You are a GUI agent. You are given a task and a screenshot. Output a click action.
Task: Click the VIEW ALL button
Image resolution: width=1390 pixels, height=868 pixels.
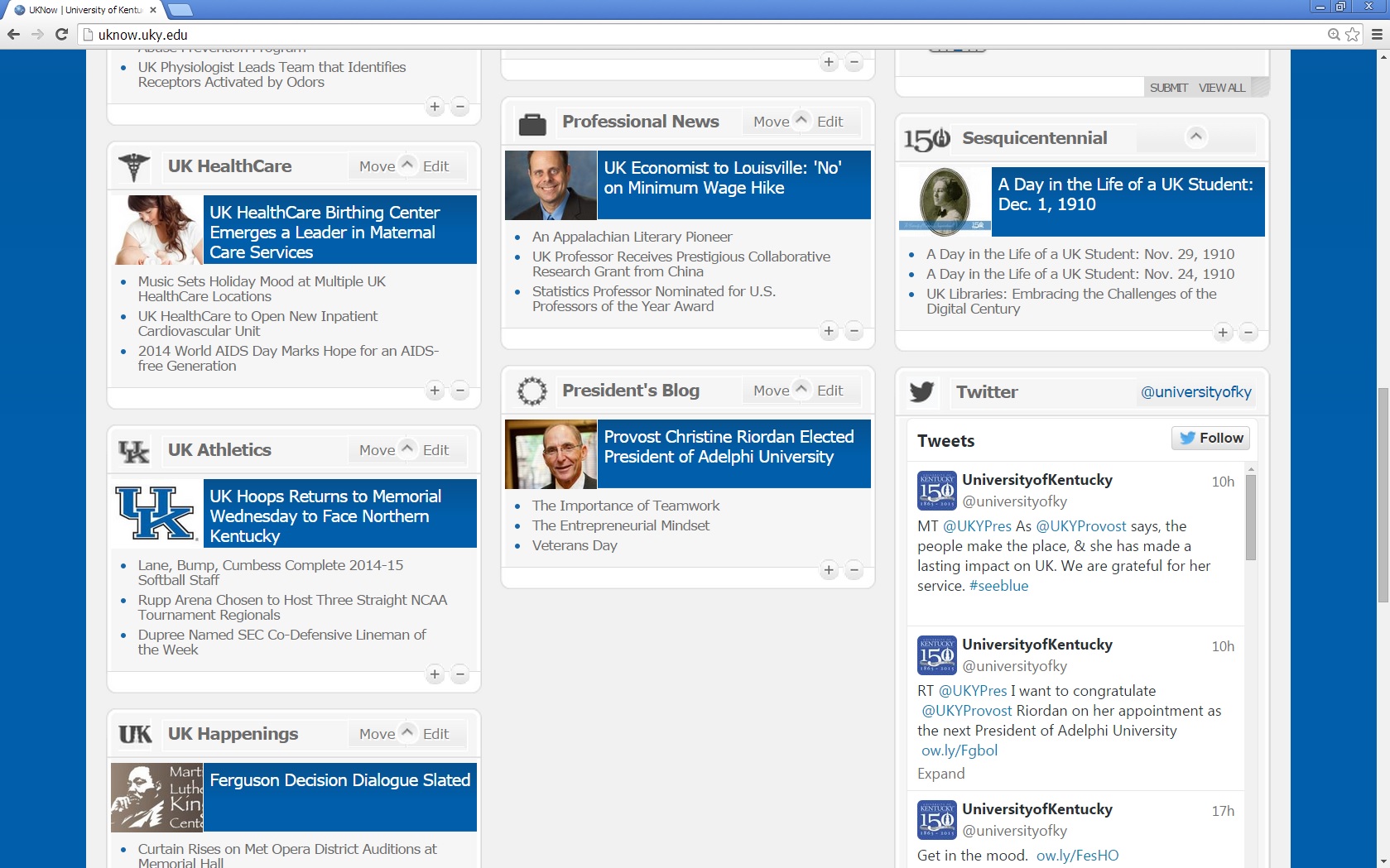click(x=1222, y=88)
